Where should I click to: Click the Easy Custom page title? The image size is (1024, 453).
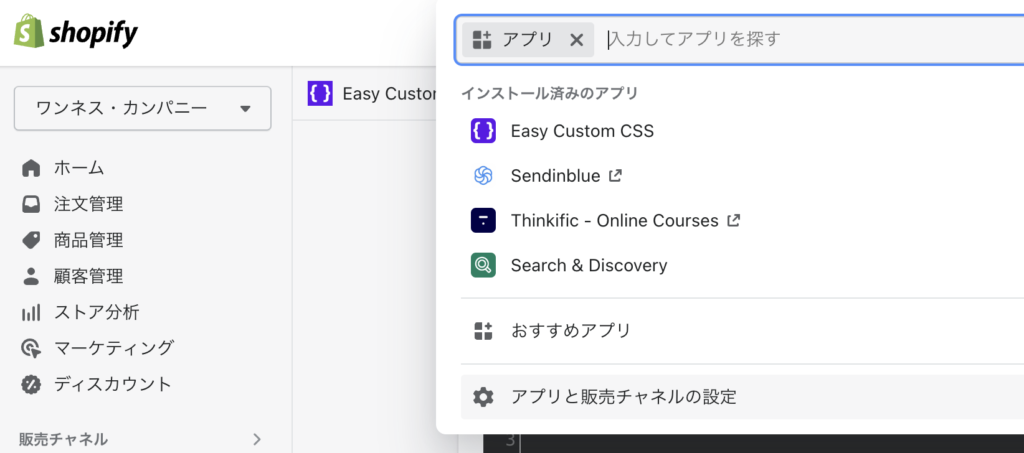390,94
